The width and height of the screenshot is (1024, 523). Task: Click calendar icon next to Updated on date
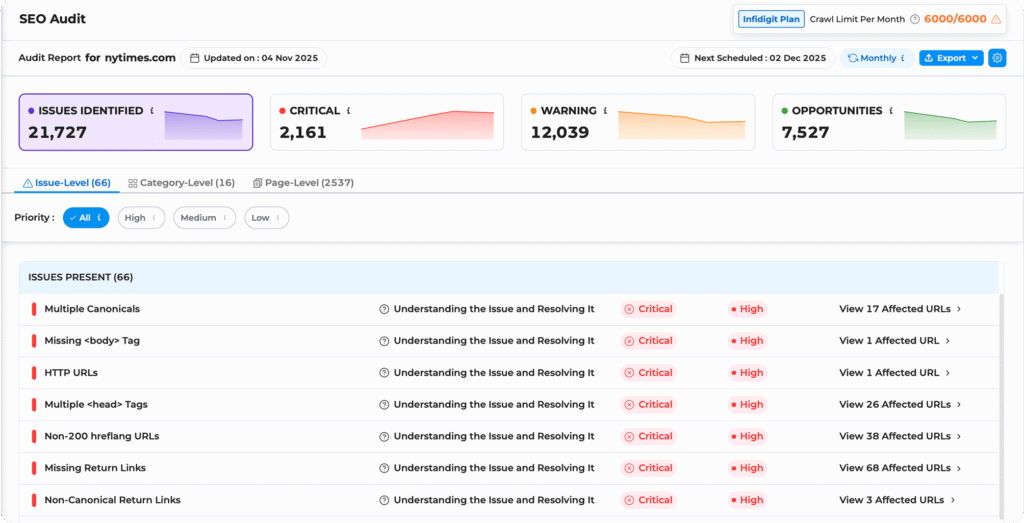[195, 58]
